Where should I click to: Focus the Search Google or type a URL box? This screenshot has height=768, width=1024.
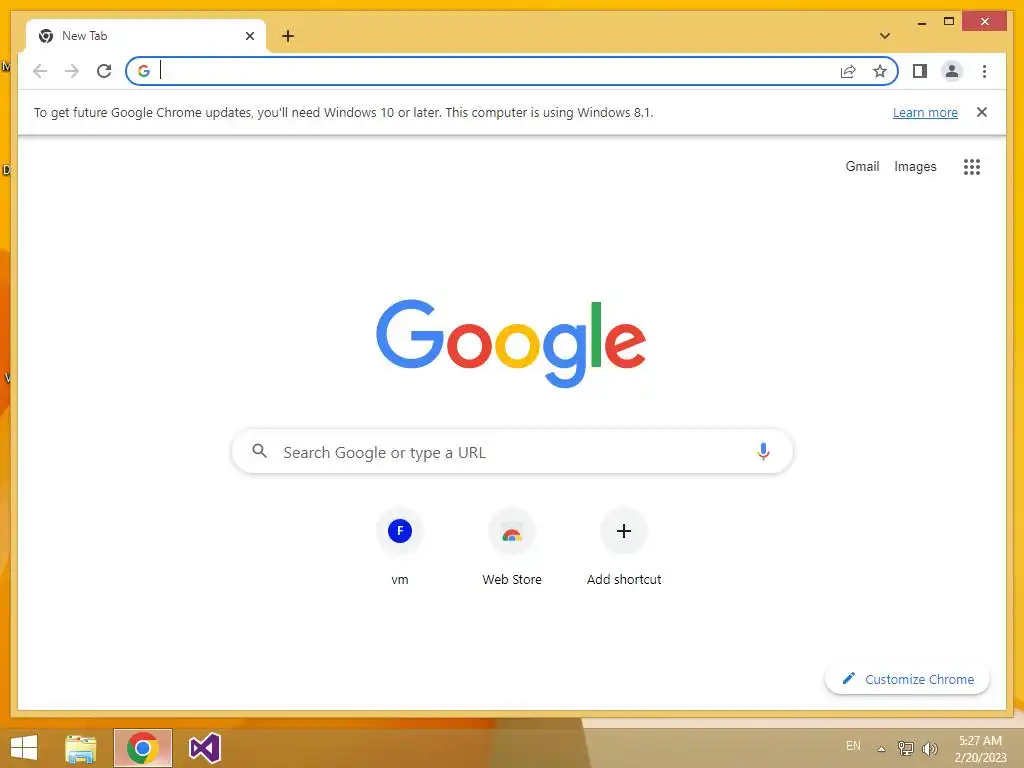click(x=512, y=451)
